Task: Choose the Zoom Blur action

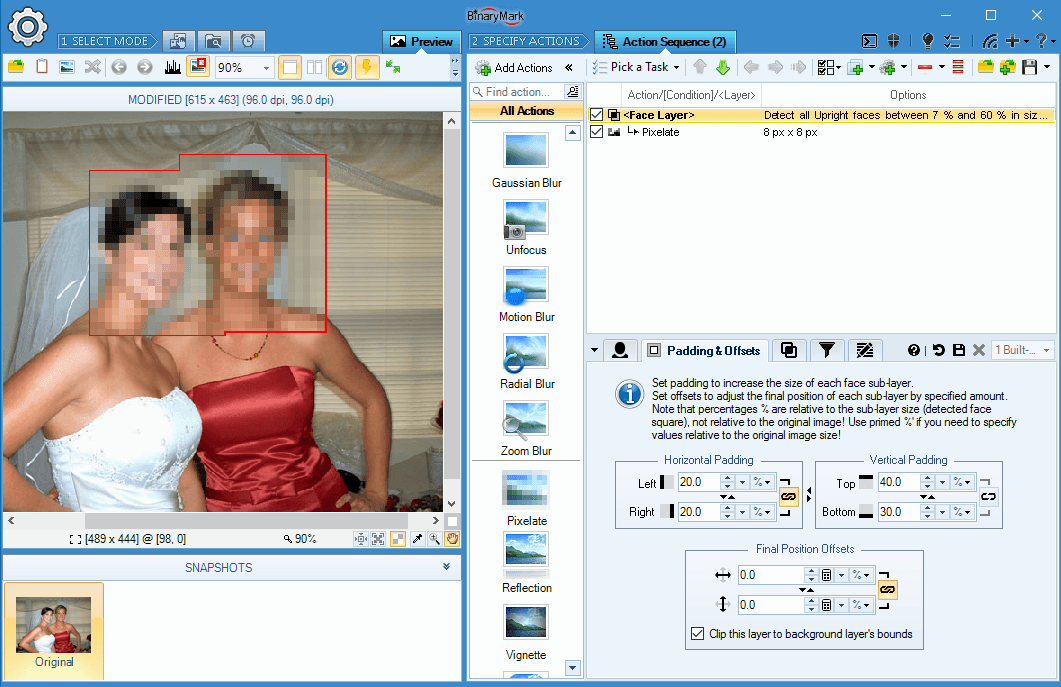Action: (x=526, y=429)
